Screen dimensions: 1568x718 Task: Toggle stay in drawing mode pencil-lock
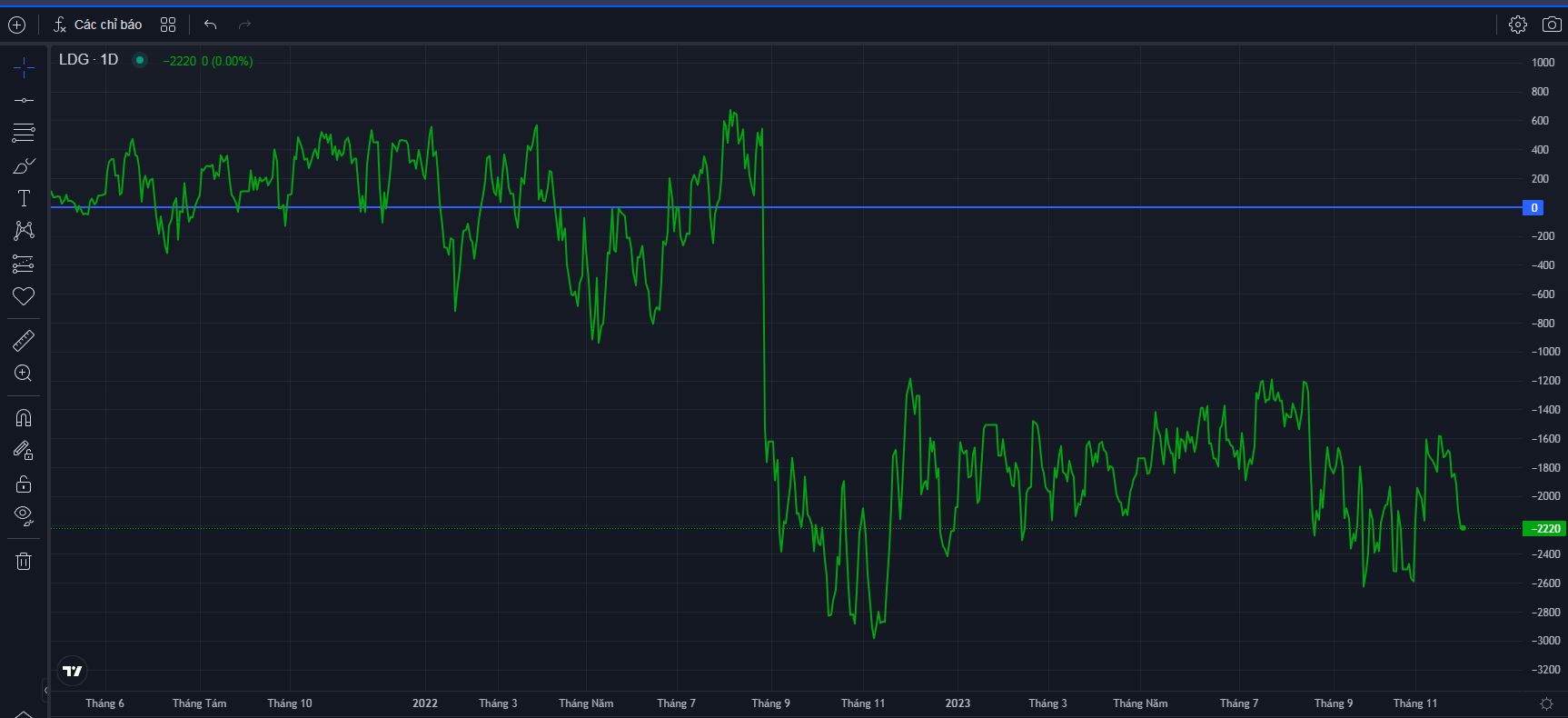pos(24,451)
